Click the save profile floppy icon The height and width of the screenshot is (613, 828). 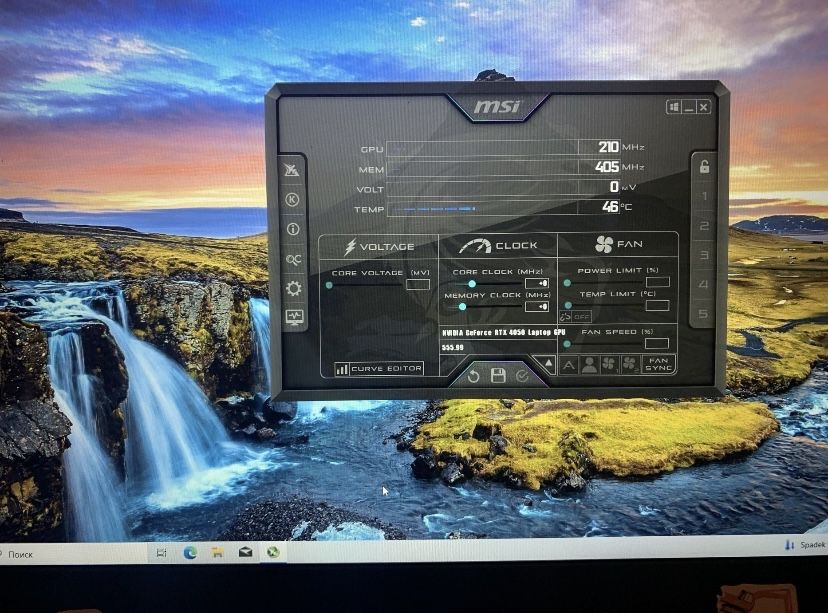(x=498, y=376)
